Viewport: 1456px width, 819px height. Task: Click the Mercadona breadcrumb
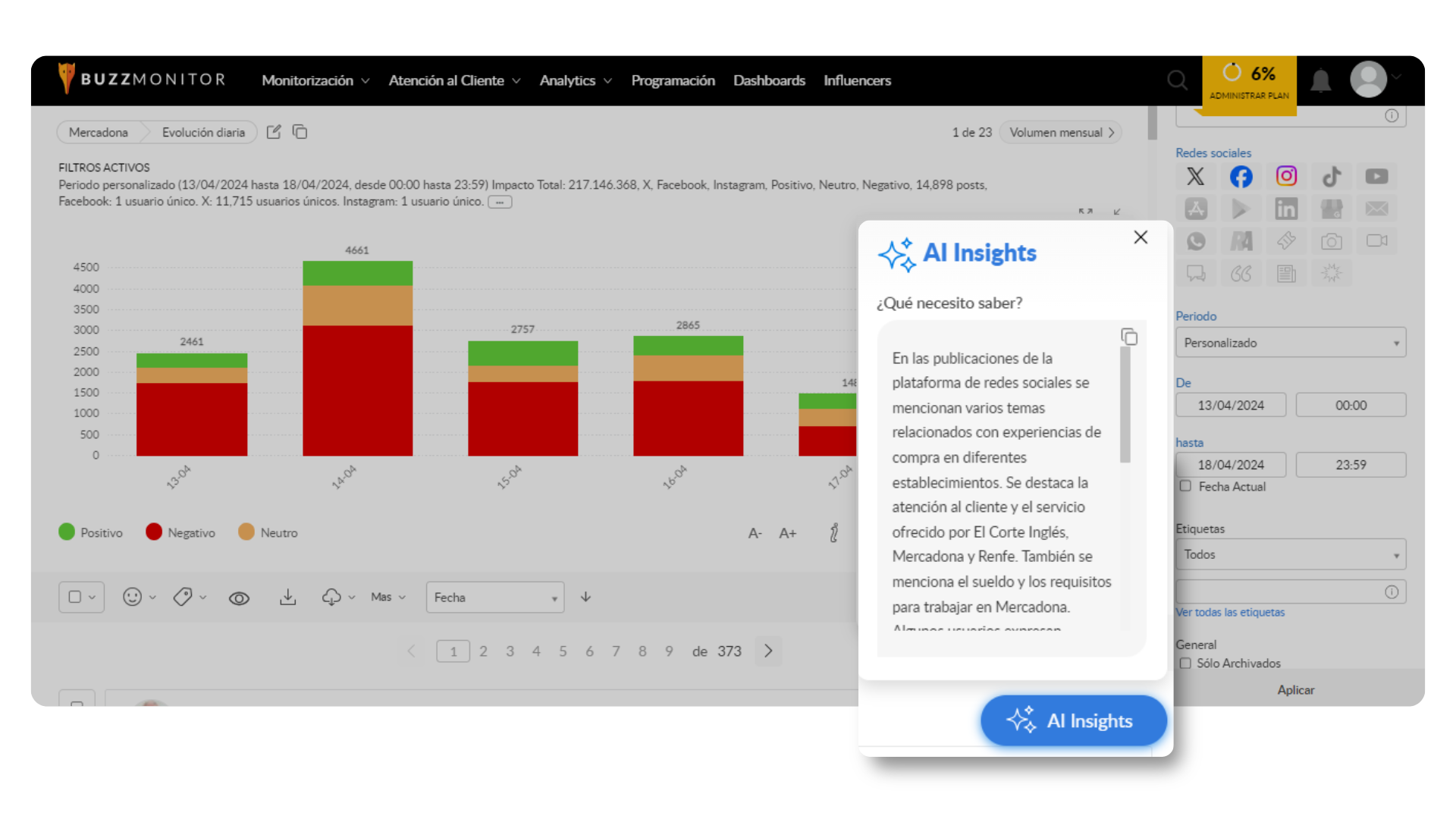click(99, 132)
